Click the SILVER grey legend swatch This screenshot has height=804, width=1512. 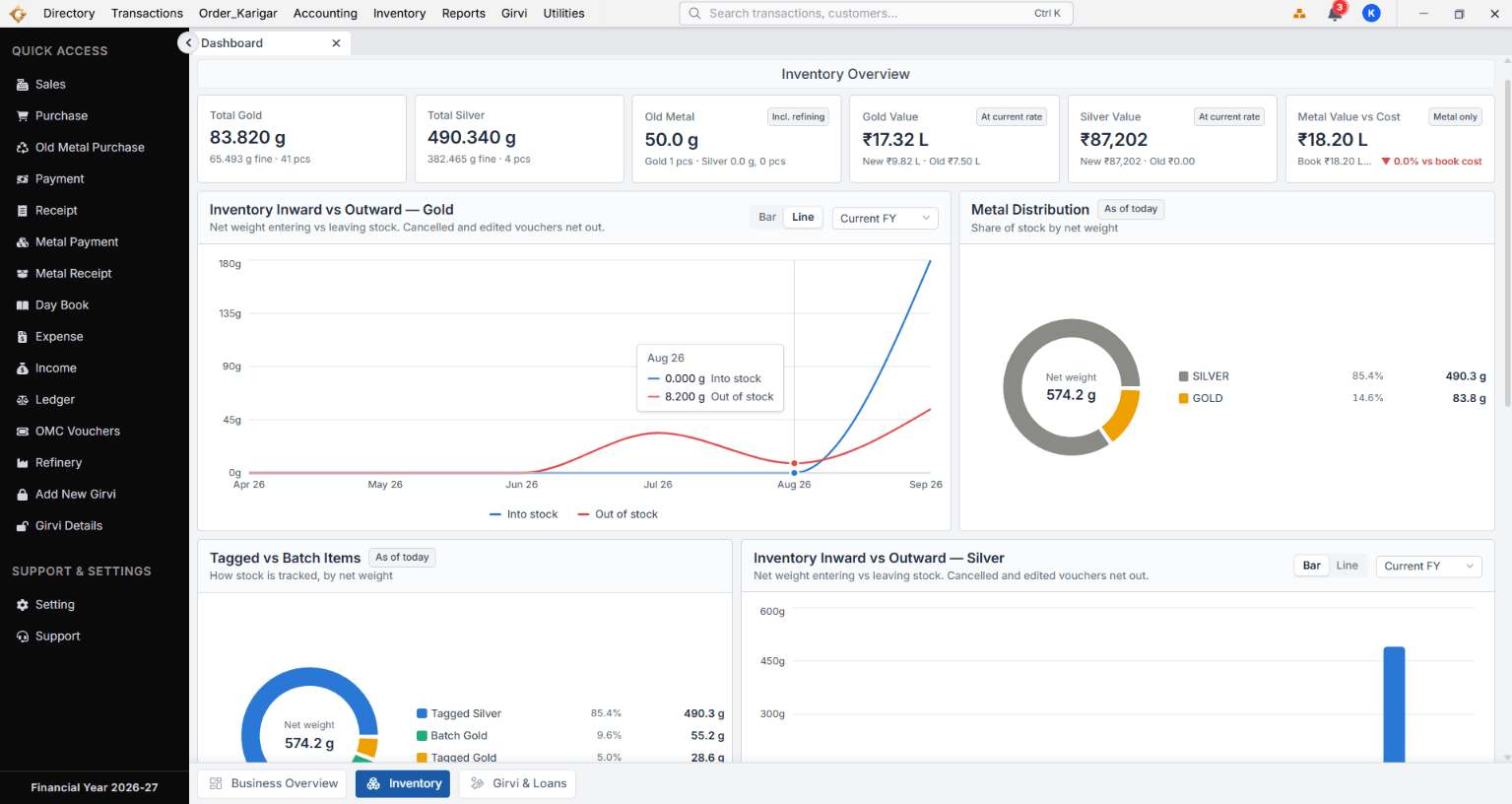1183,376
